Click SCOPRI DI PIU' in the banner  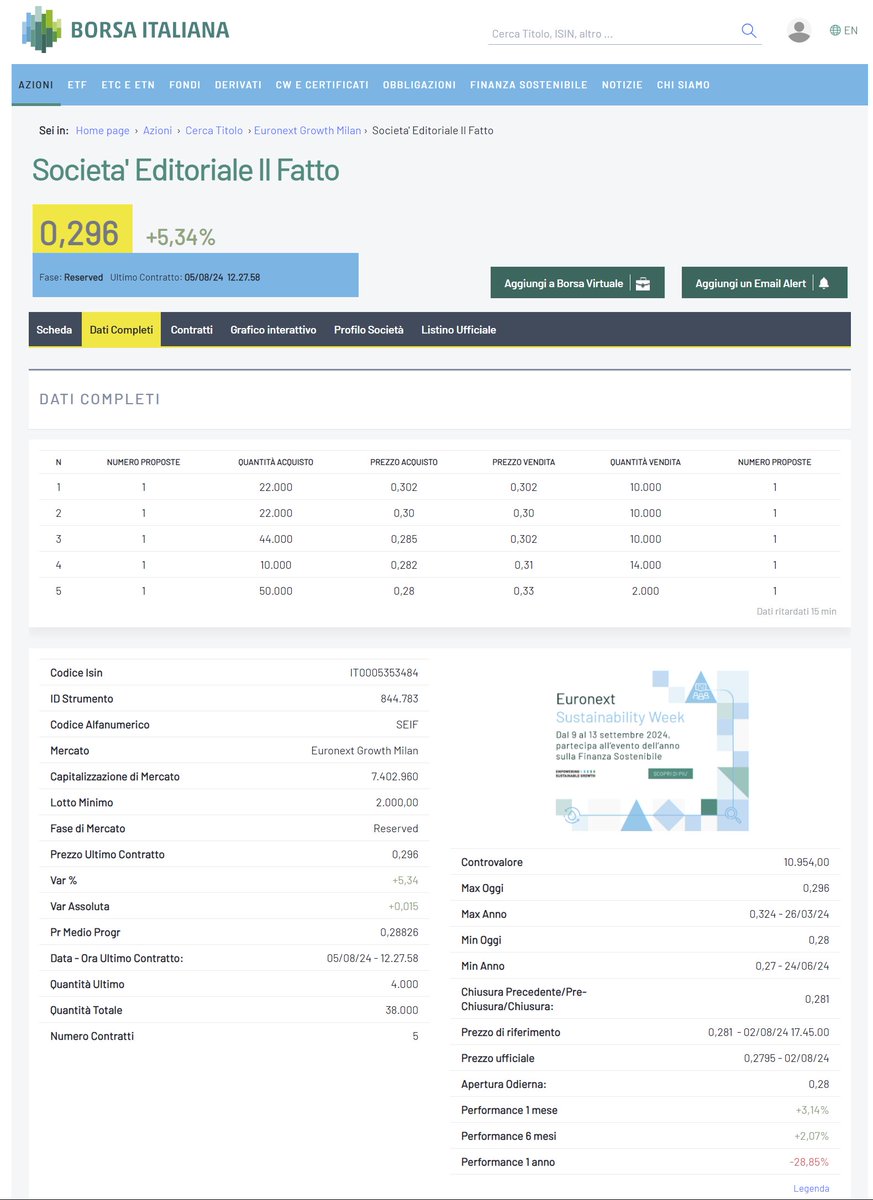(x=670, y=774)
